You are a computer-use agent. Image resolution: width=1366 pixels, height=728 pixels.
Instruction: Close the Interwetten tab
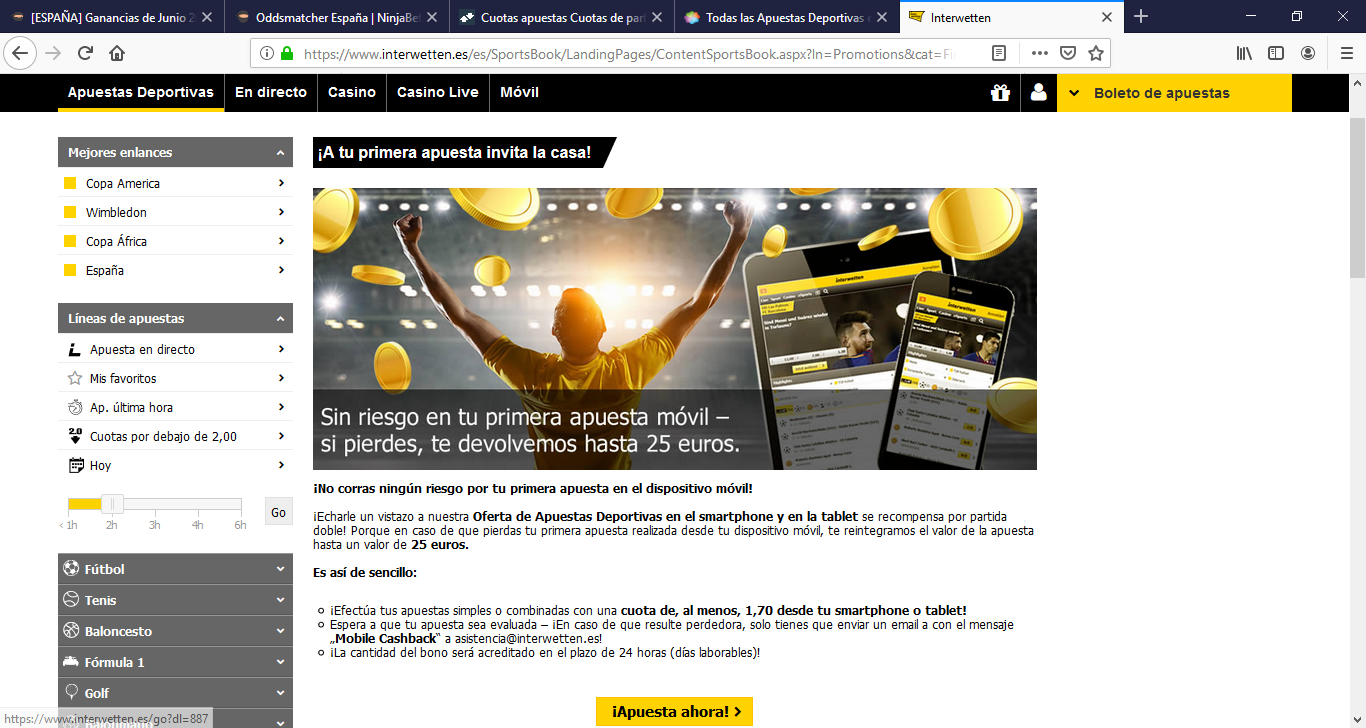[1107, 17]
